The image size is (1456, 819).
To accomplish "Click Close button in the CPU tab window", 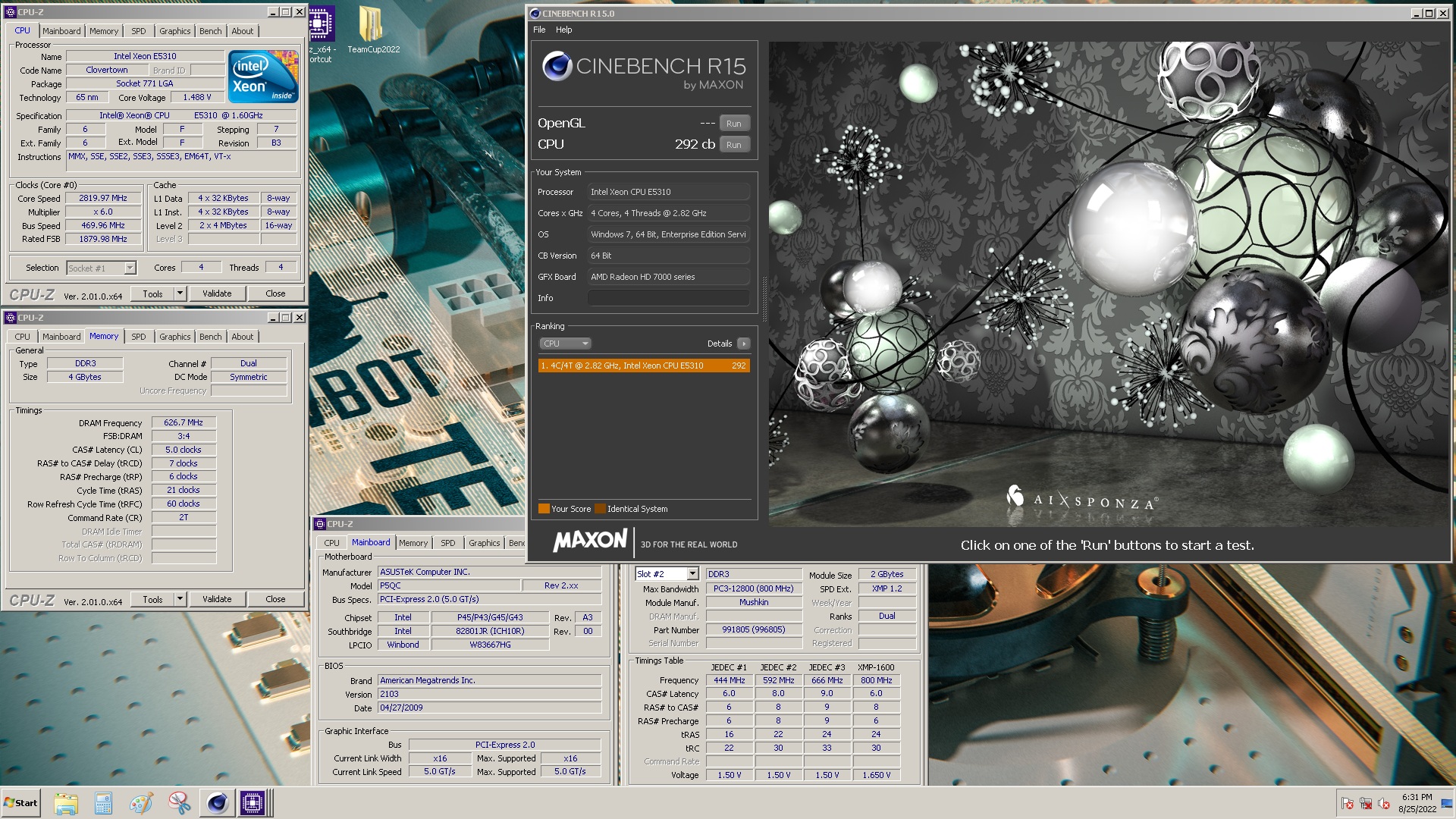I will 275,293.
